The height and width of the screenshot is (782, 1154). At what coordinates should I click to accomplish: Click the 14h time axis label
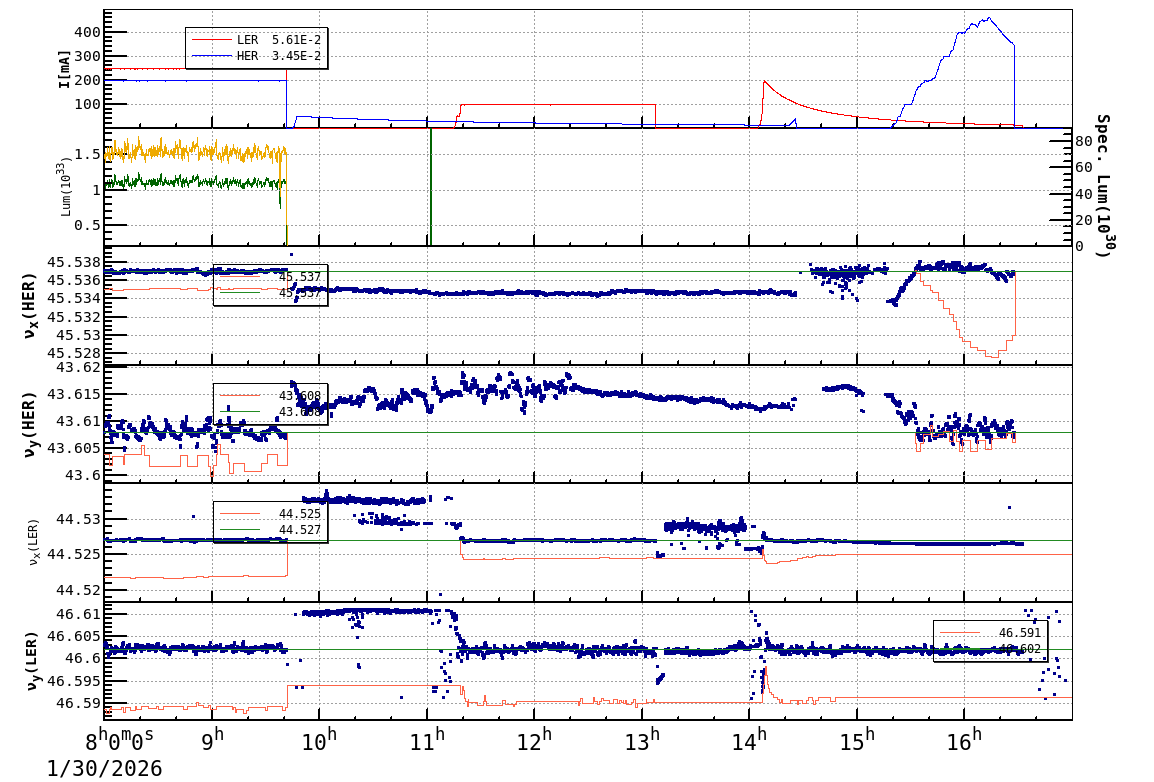pyautogui.click(x=749, y=739)
